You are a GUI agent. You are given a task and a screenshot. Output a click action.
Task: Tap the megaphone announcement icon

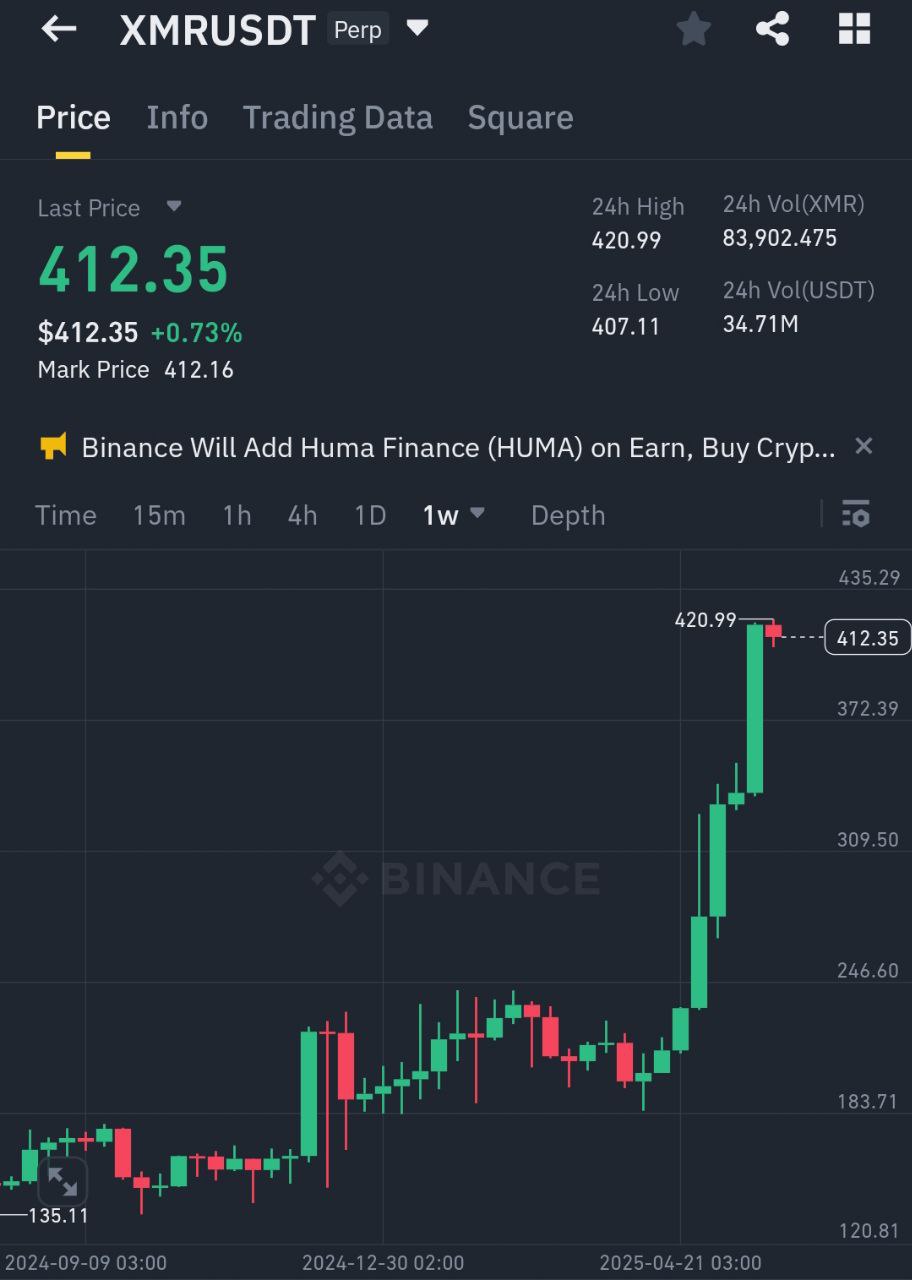(x=53, y=446)
